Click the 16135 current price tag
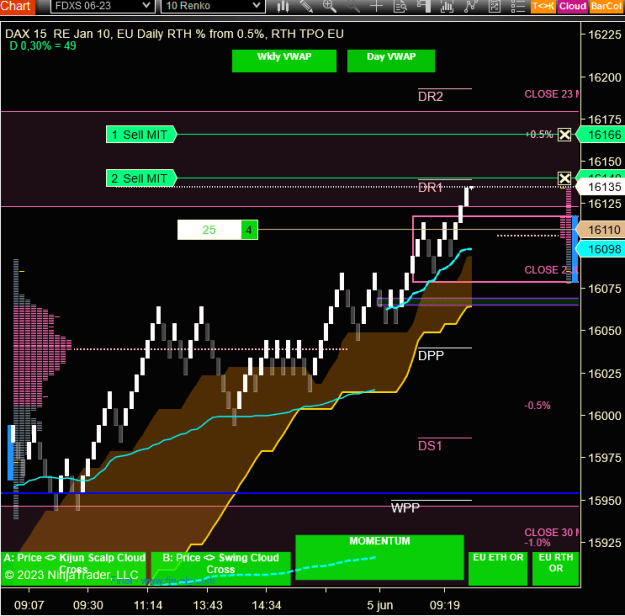The height and width of the screenshot is (616, 625). coord(601,187)
